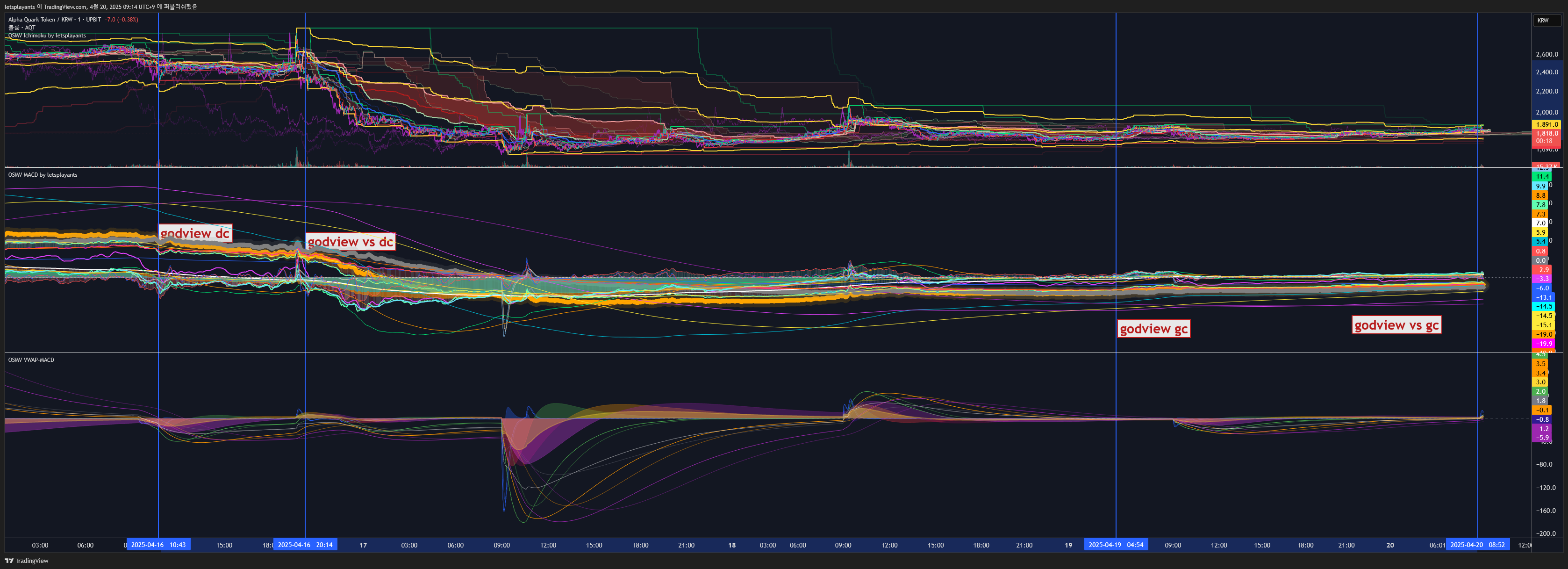Click the 2025-04-20 08:52 time marker
This screenshot has width=1568, height=569.
pyautogui.click(x=1477, y=545)
